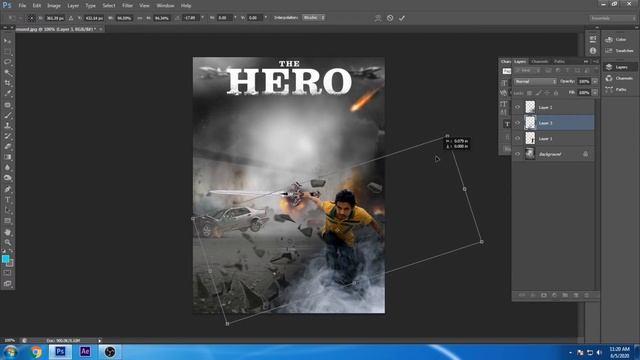Select the Gradient tool

(7, 157)
